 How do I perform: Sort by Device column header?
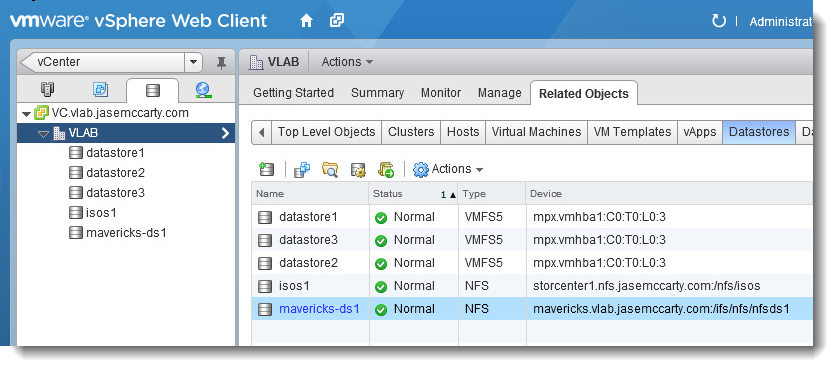coord(670,194)
